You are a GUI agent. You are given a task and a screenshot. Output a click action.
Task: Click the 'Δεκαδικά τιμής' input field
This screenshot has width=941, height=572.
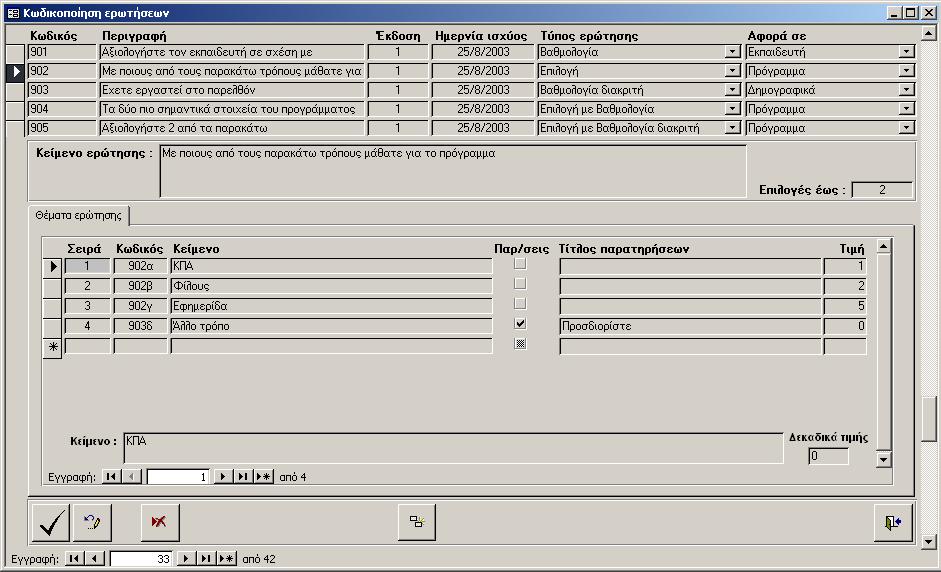coord(828,456)
